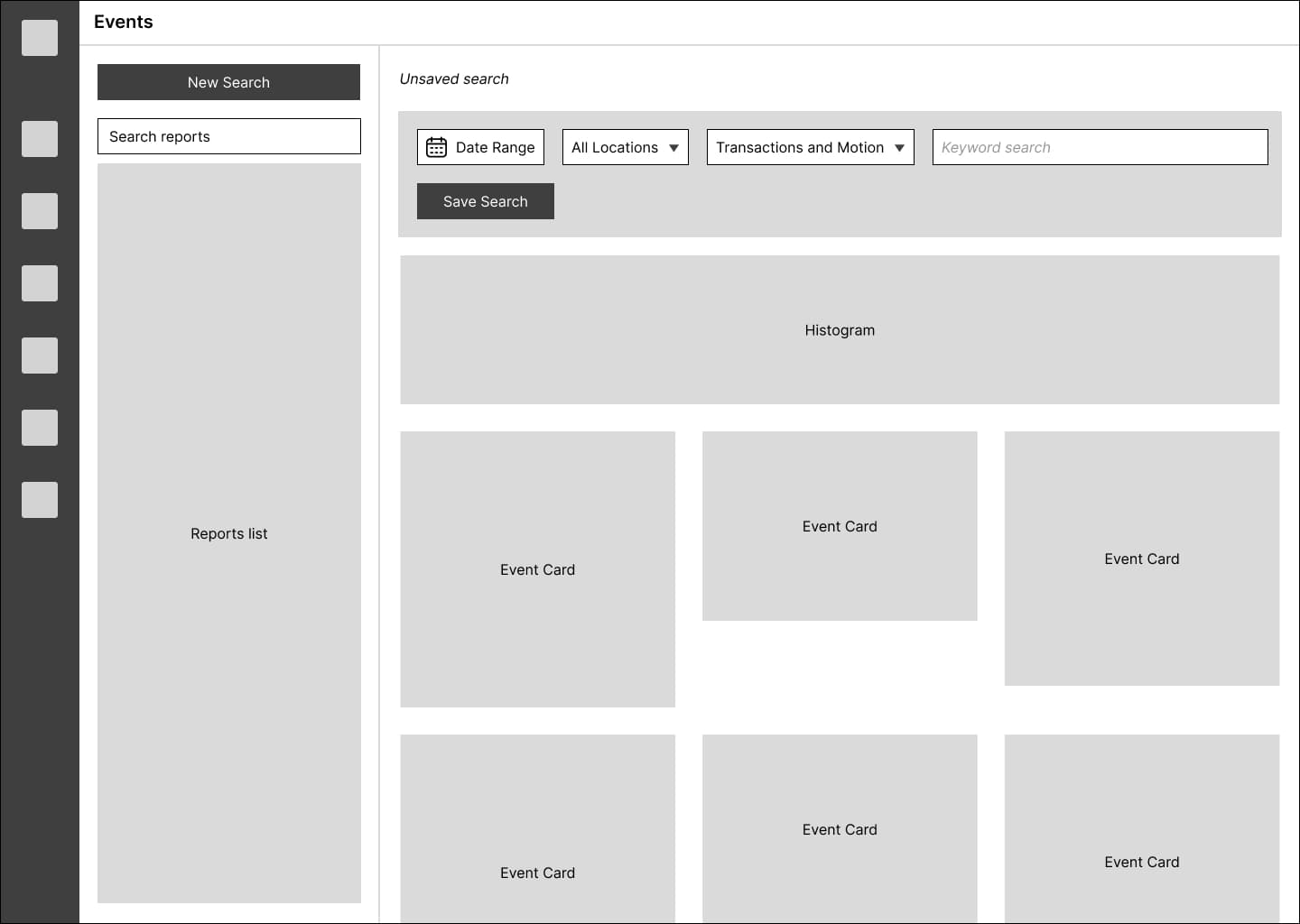Select the fourth sidebar navigation icon
Screen dimensions: 1300x924
pos(40,283)
